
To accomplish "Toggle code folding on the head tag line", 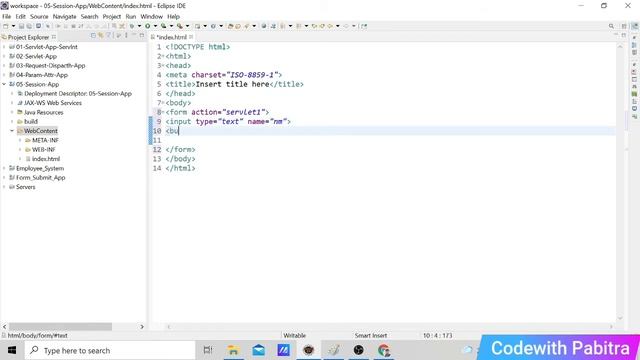I will tap(163, 66).
